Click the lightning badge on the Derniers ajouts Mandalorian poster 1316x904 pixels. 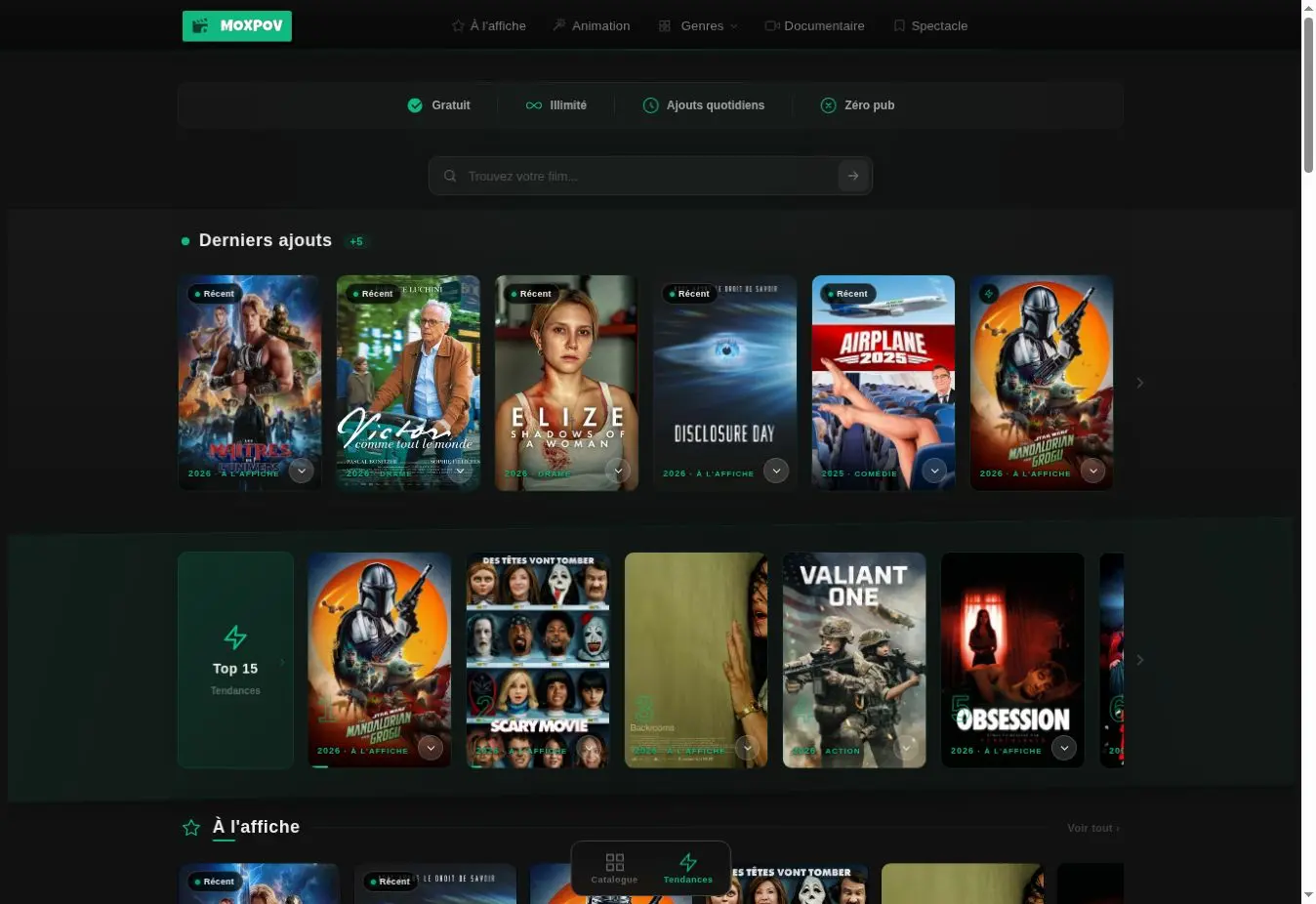989,293
